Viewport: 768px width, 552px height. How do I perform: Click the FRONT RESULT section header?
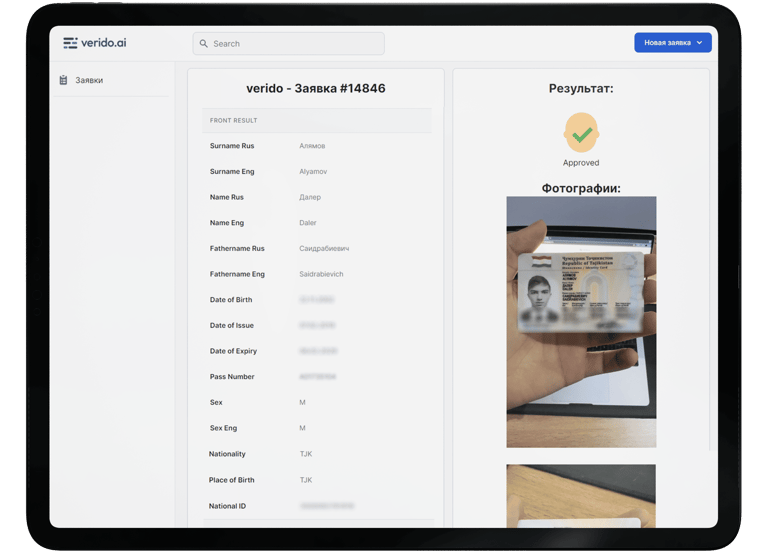point(317,120)
